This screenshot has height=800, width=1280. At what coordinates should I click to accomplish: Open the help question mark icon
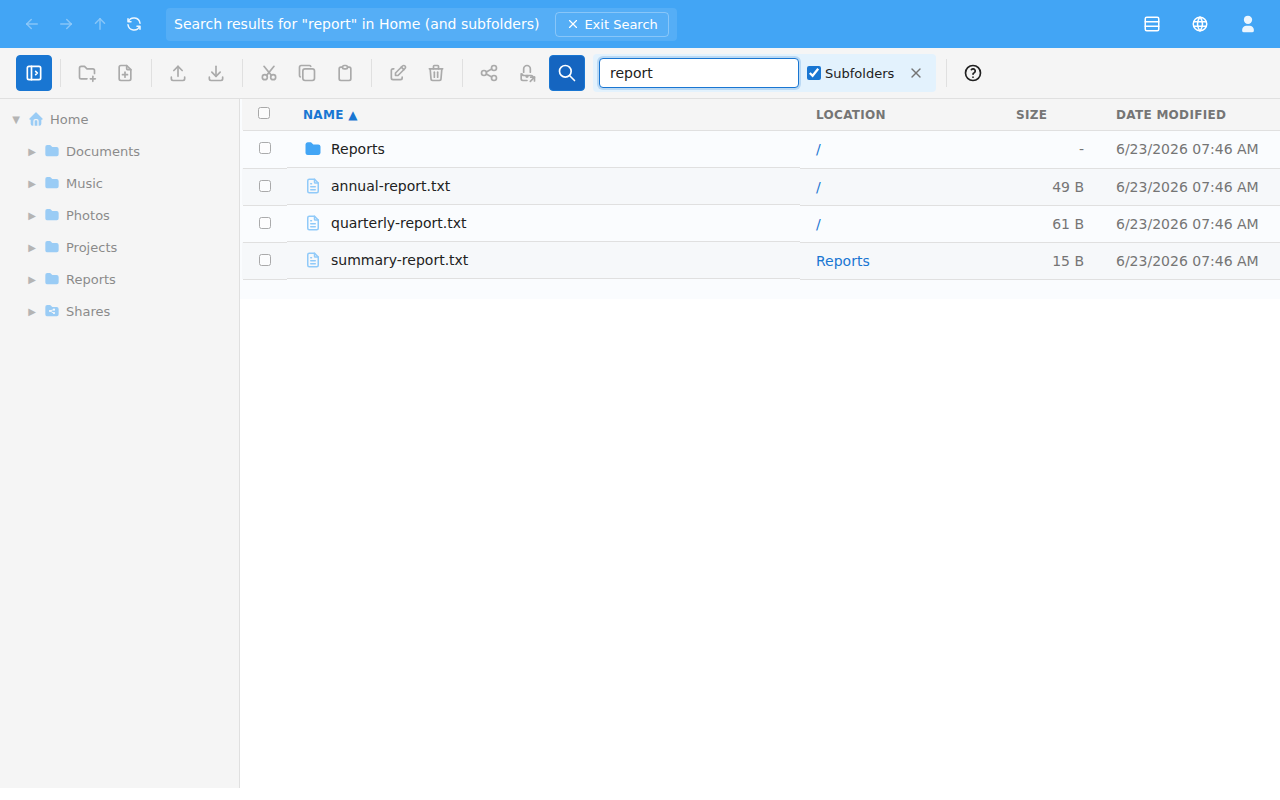click(x=973, y=73)
